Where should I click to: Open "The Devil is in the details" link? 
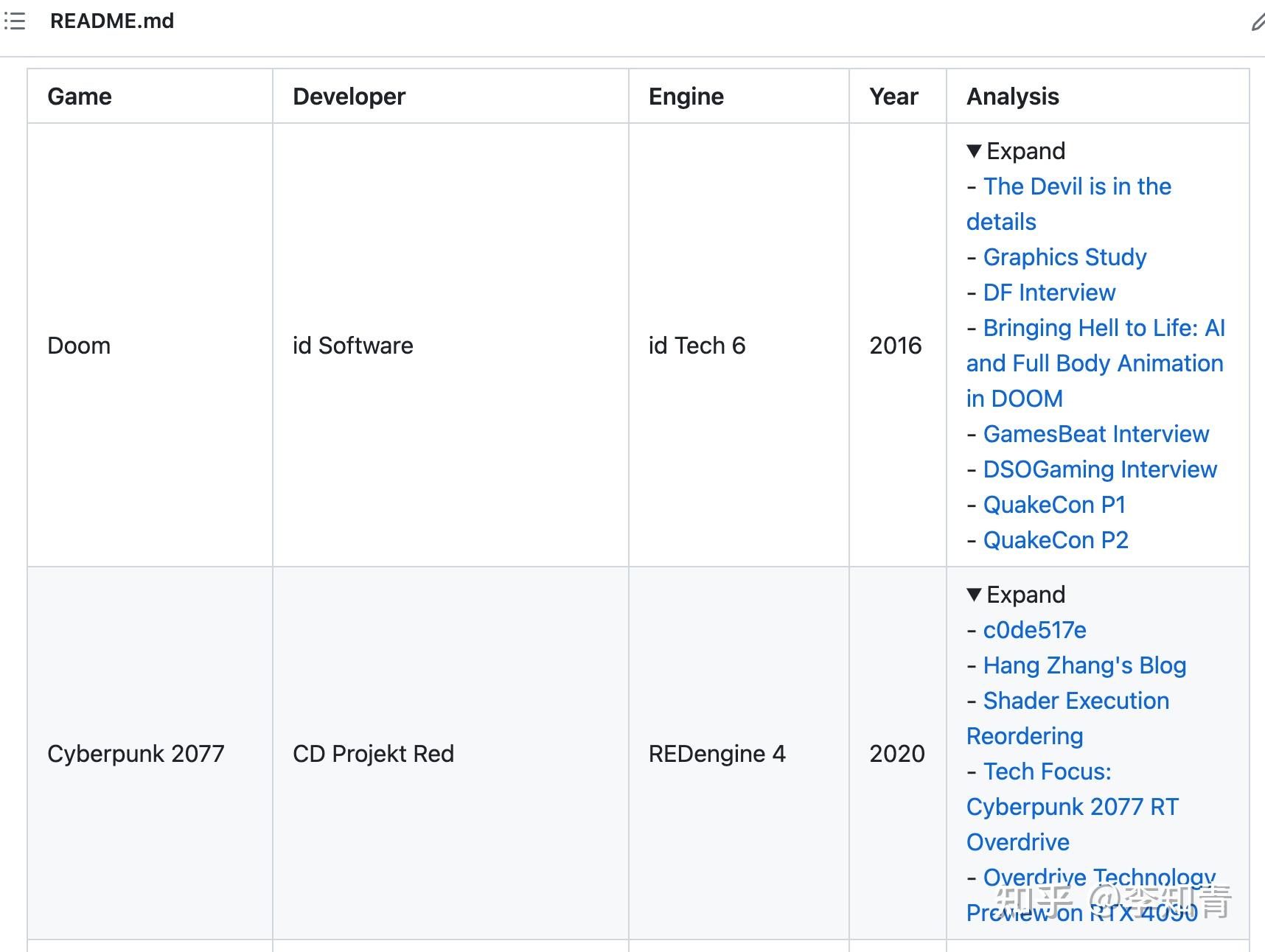pos(1076,186)
